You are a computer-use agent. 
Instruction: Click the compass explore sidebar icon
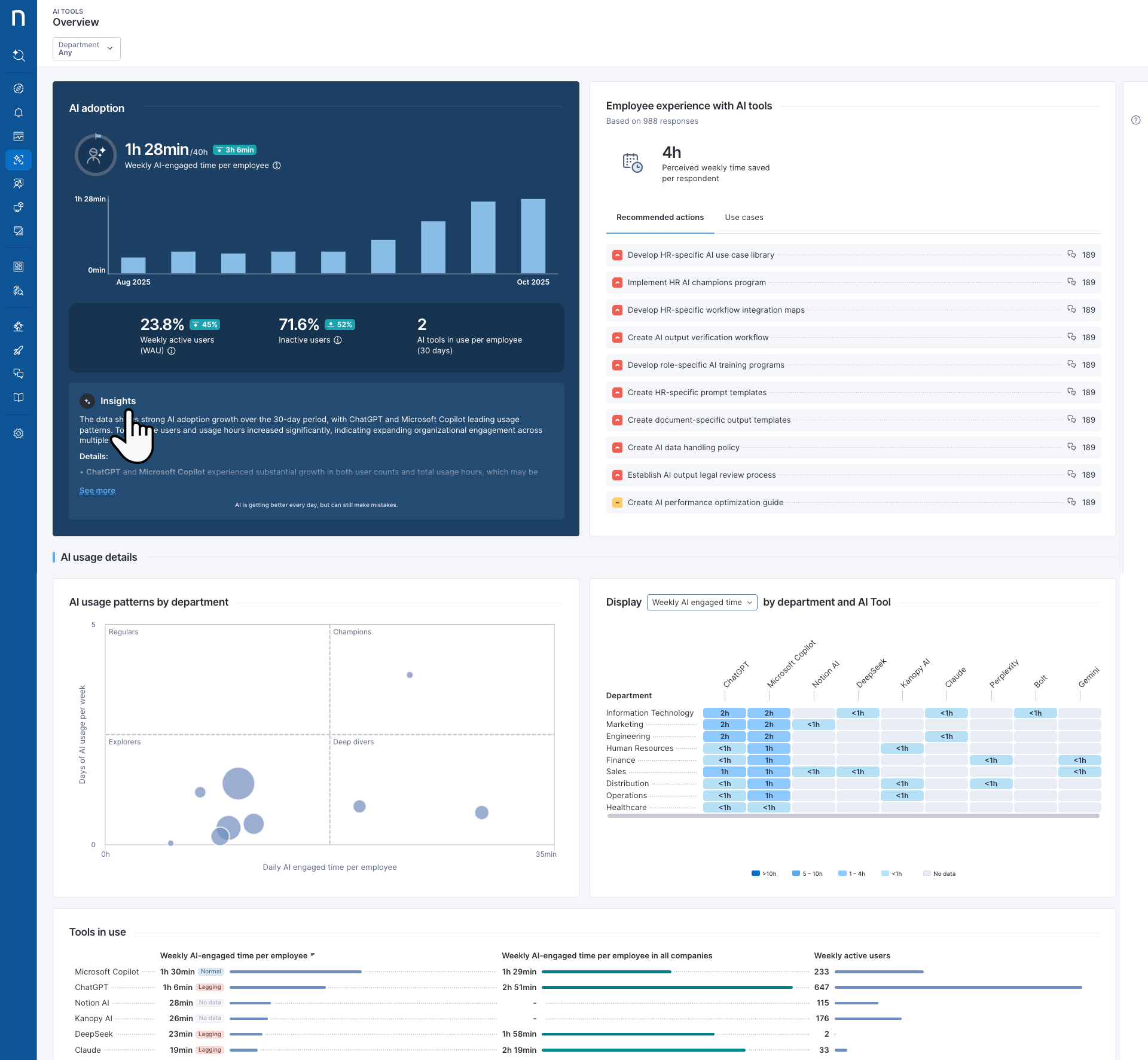pyautogui.click(x=19, y=88)
